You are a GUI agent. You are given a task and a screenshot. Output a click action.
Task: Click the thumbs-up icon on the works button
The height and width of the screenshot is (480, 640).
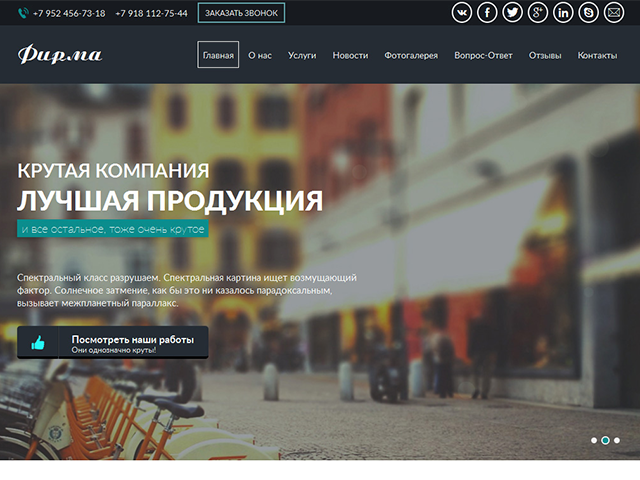point(38,342)
